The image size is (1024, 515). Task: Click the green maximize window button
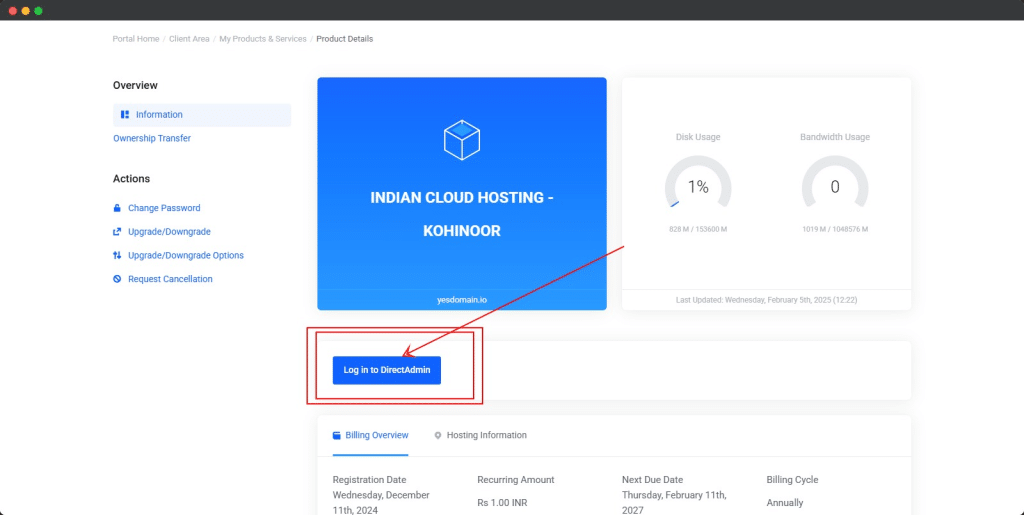39,11
